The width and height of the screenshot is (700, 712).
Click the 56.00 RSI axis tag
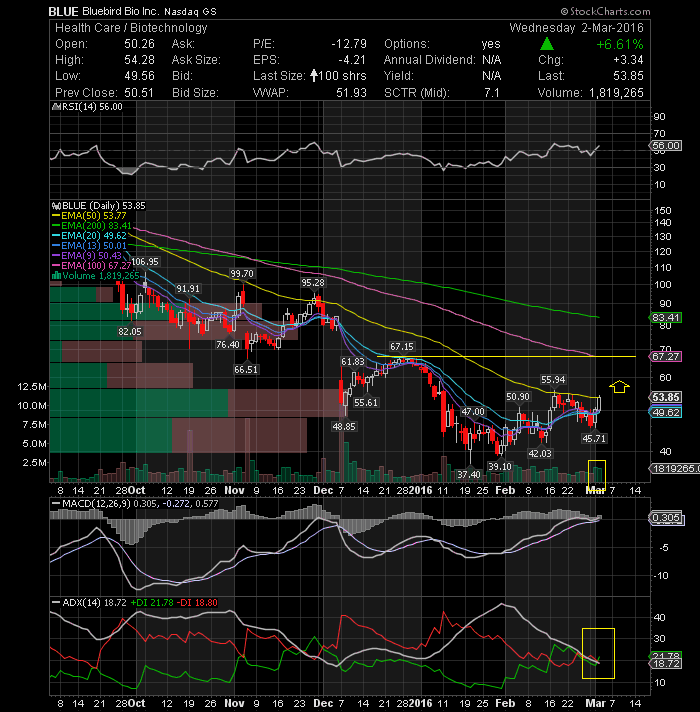click(666, 146)
